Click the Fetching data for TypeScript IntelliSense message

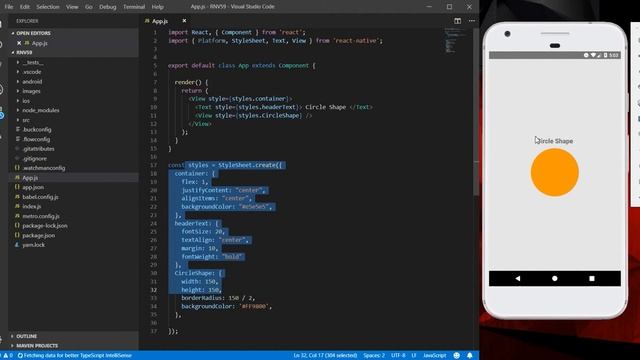pos(74,356)
